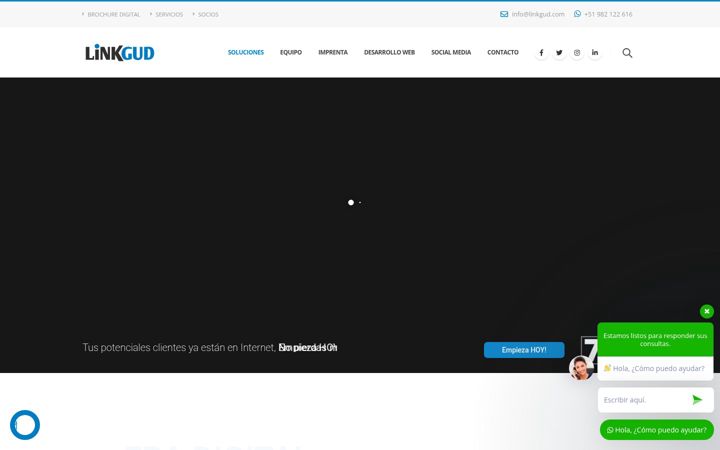Open the Socios top link
This screenshot has width=720, height=450.
pyautogui.click(x=208, y=15)
